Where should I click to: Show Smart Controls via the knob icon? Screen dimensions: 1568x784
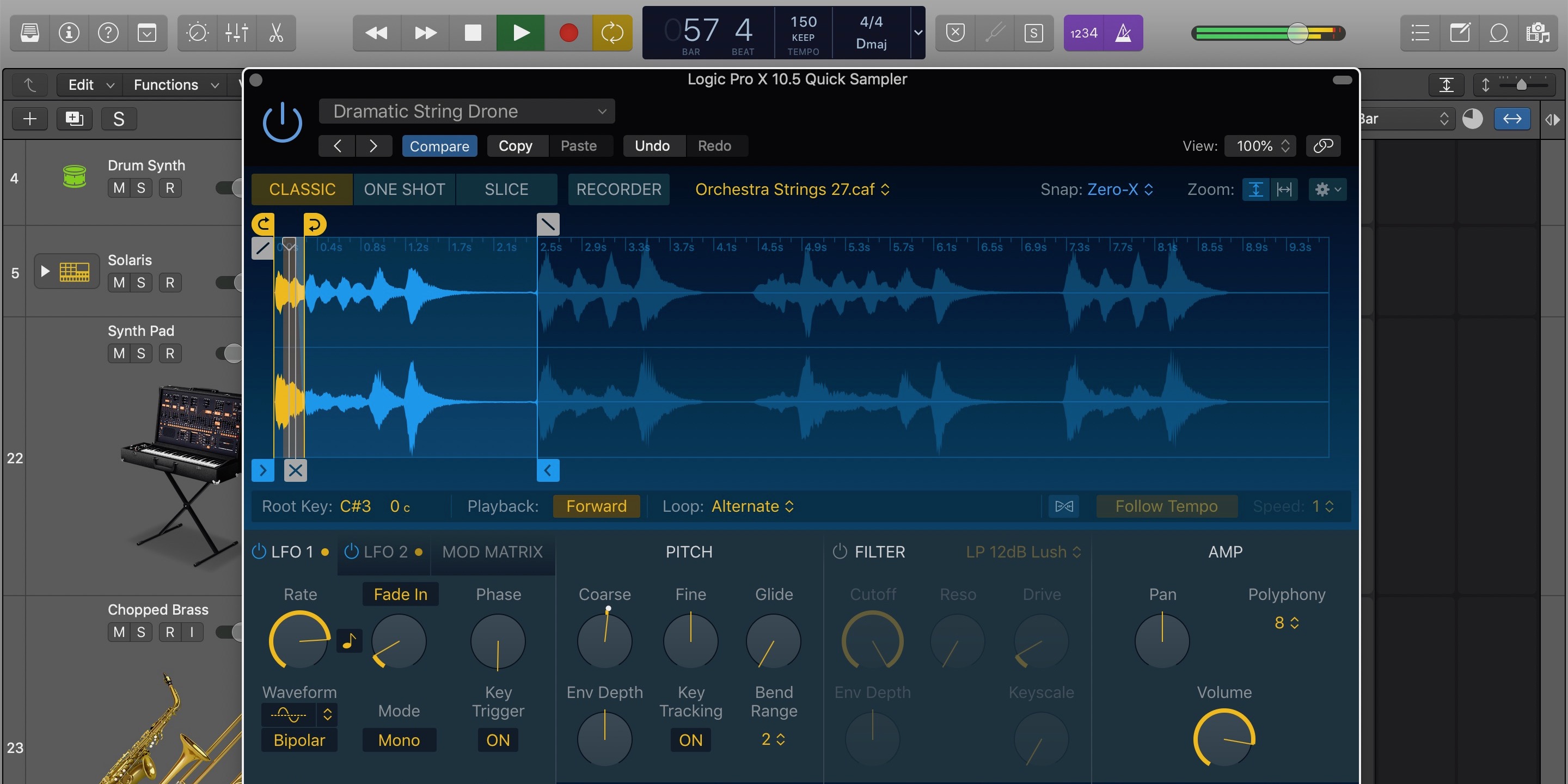click(x=197, y=33)
